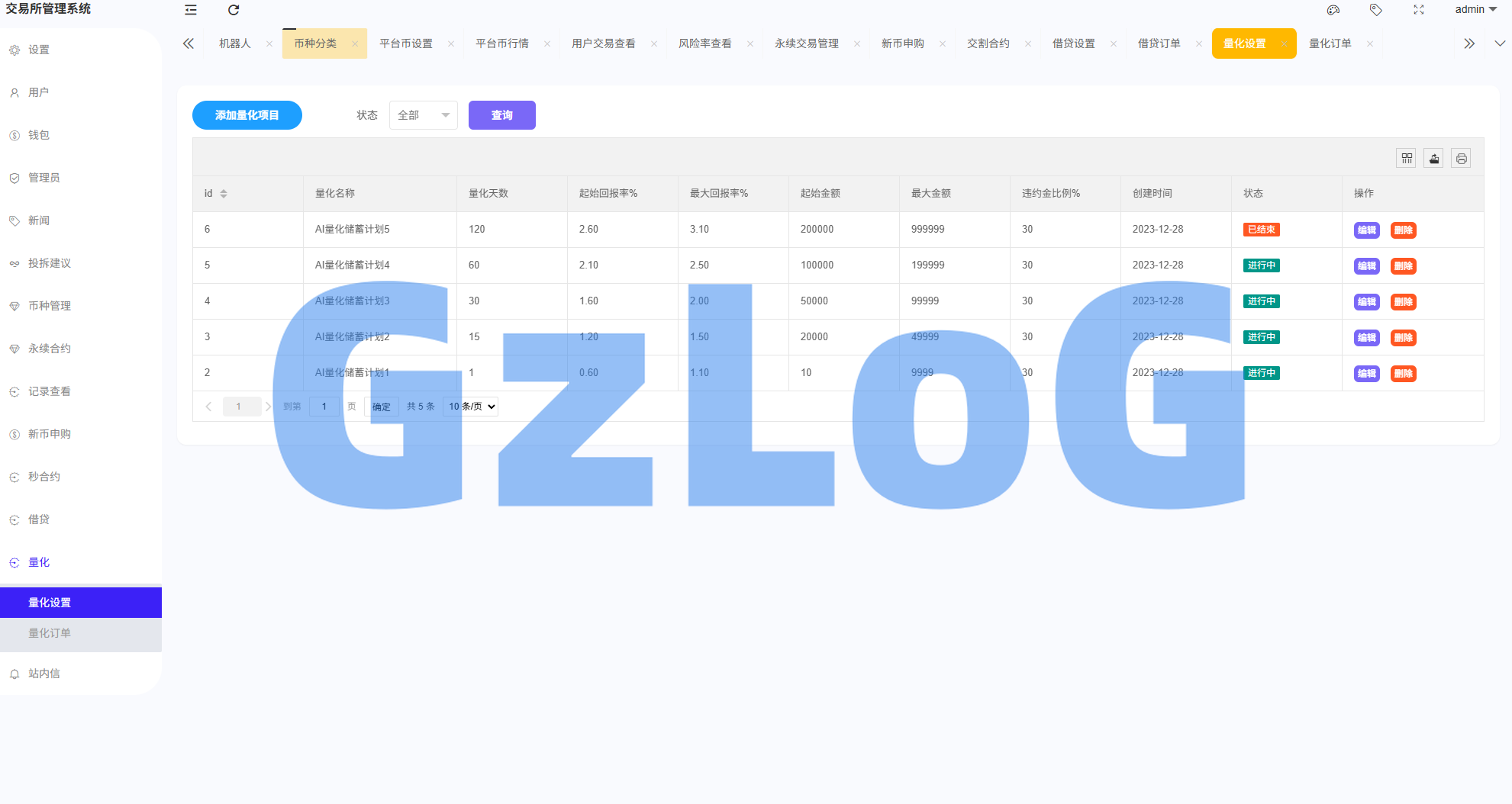Expand the admin user menu
The height and width of the screenshot is (804, 1512).
1475,10
